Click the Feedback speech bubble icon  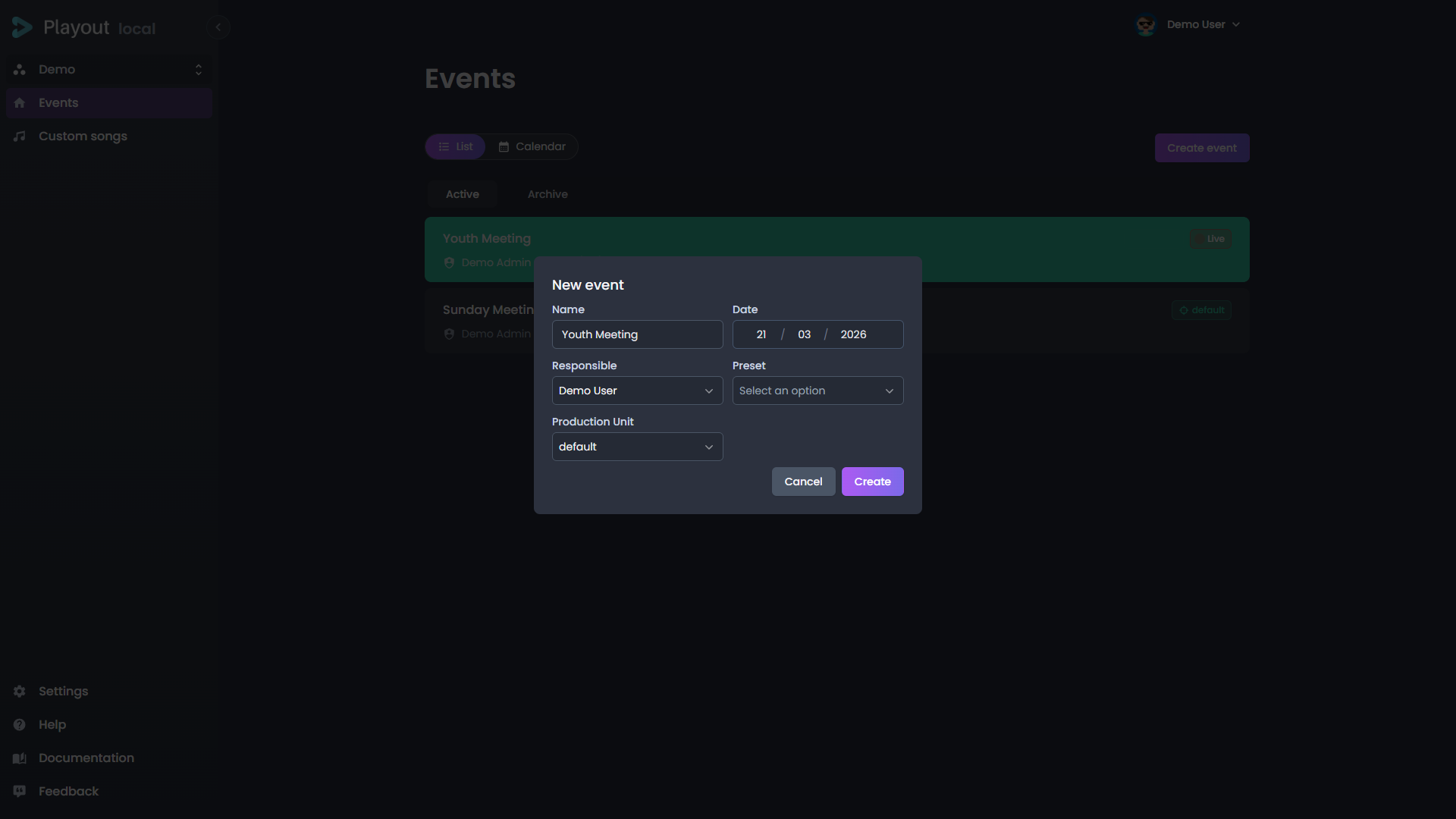coord(20,792)
